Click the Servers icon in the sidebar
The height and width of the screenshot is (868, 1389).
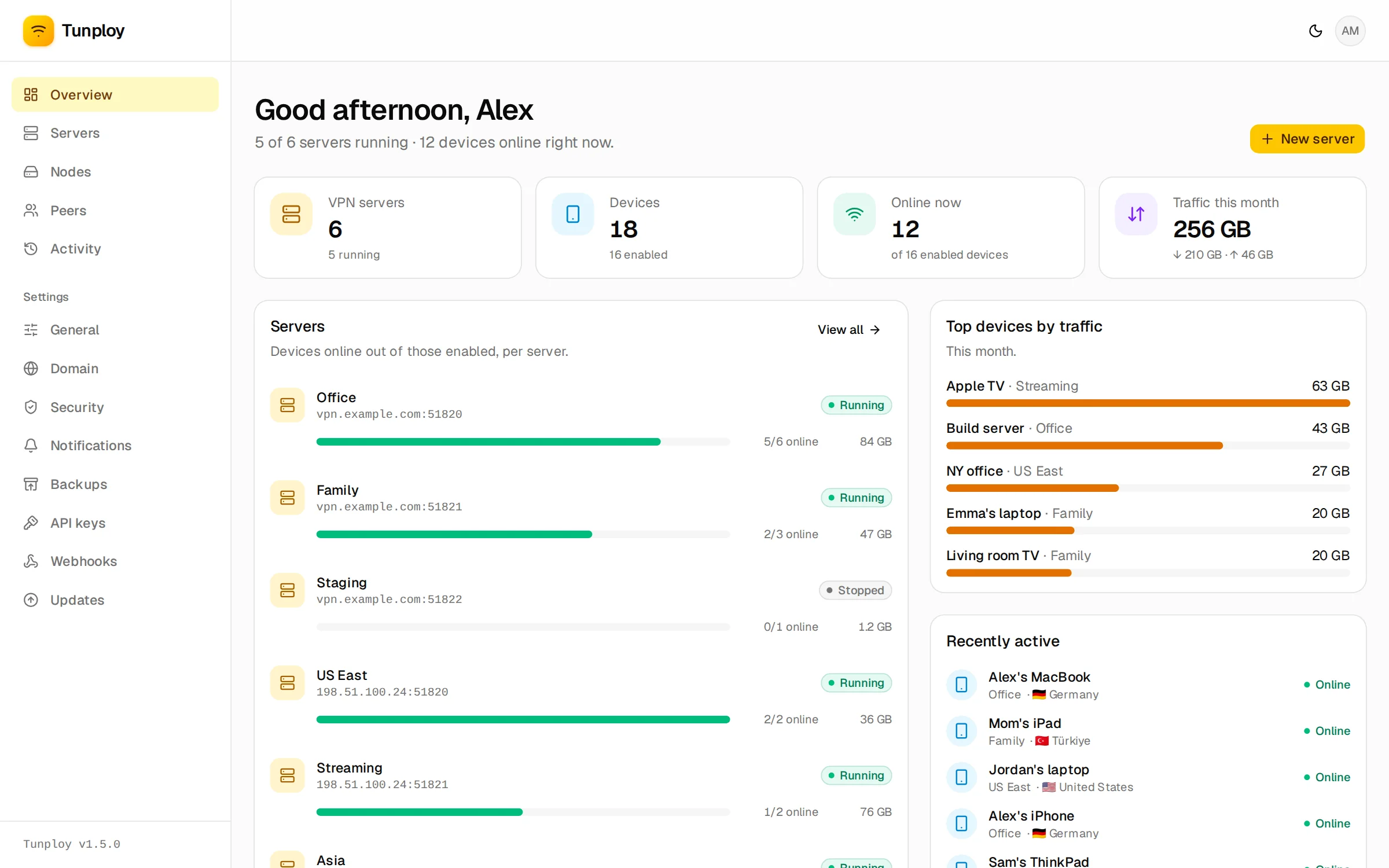click(x=31, y=133)
